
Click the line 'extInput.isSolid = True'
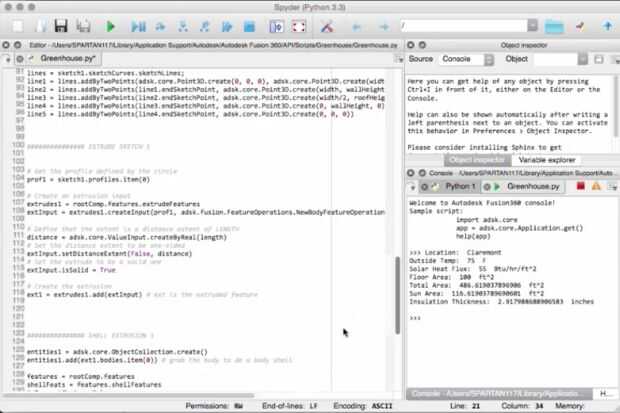pyautogui.click(x=71, y=270)
